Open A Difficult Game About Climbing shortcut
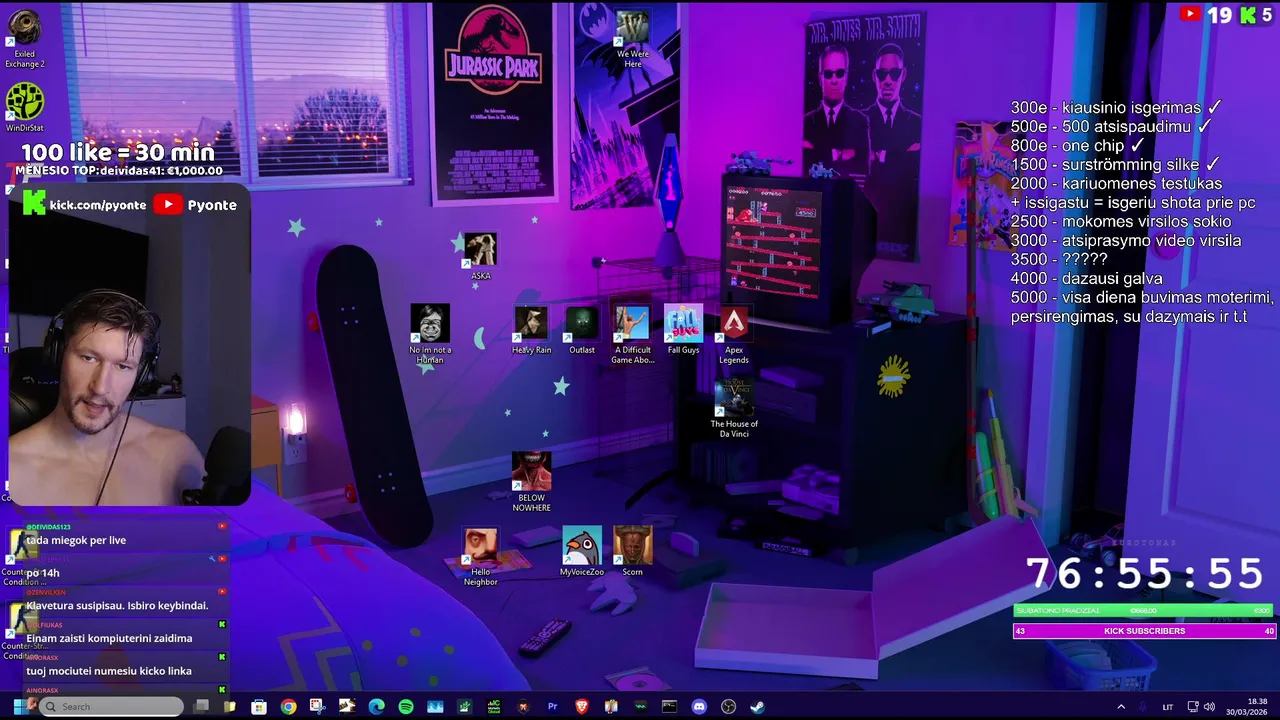This screenshot has height=720, width=1280. pyautogui.click(x=632, y=335)
